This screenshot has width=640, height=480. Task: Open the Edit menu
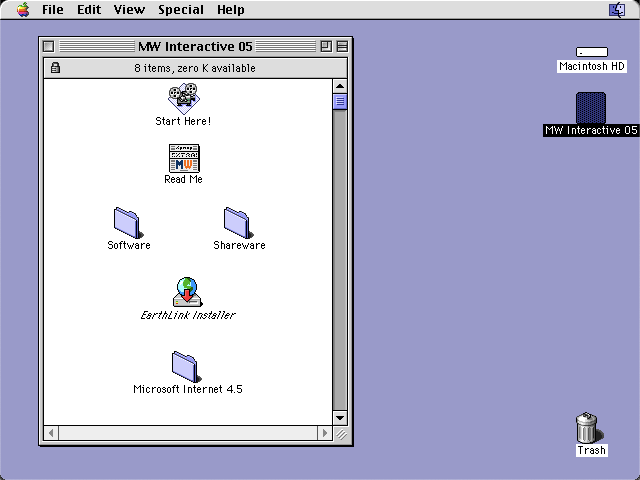(x=89, y=9)
